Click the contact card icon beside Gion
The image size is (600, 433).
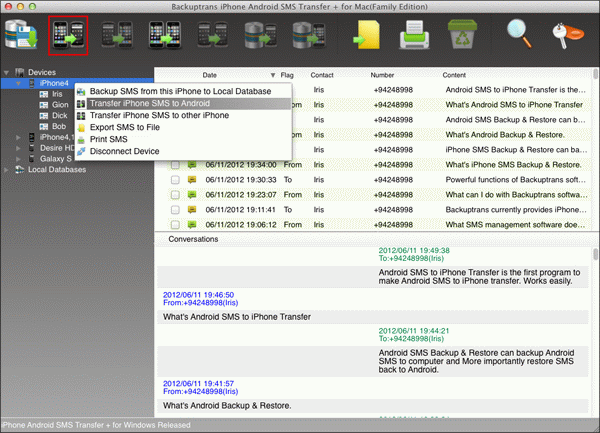tap(44, 105)
